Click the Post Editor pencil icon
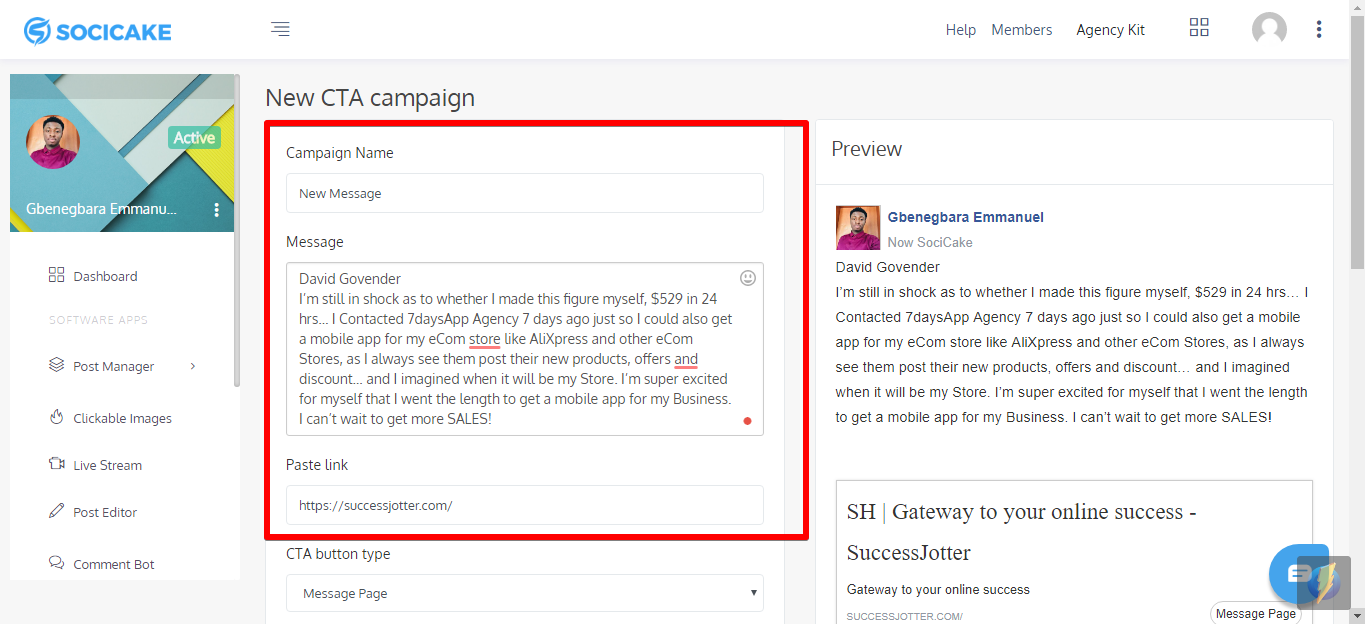 tap(56, 511)
